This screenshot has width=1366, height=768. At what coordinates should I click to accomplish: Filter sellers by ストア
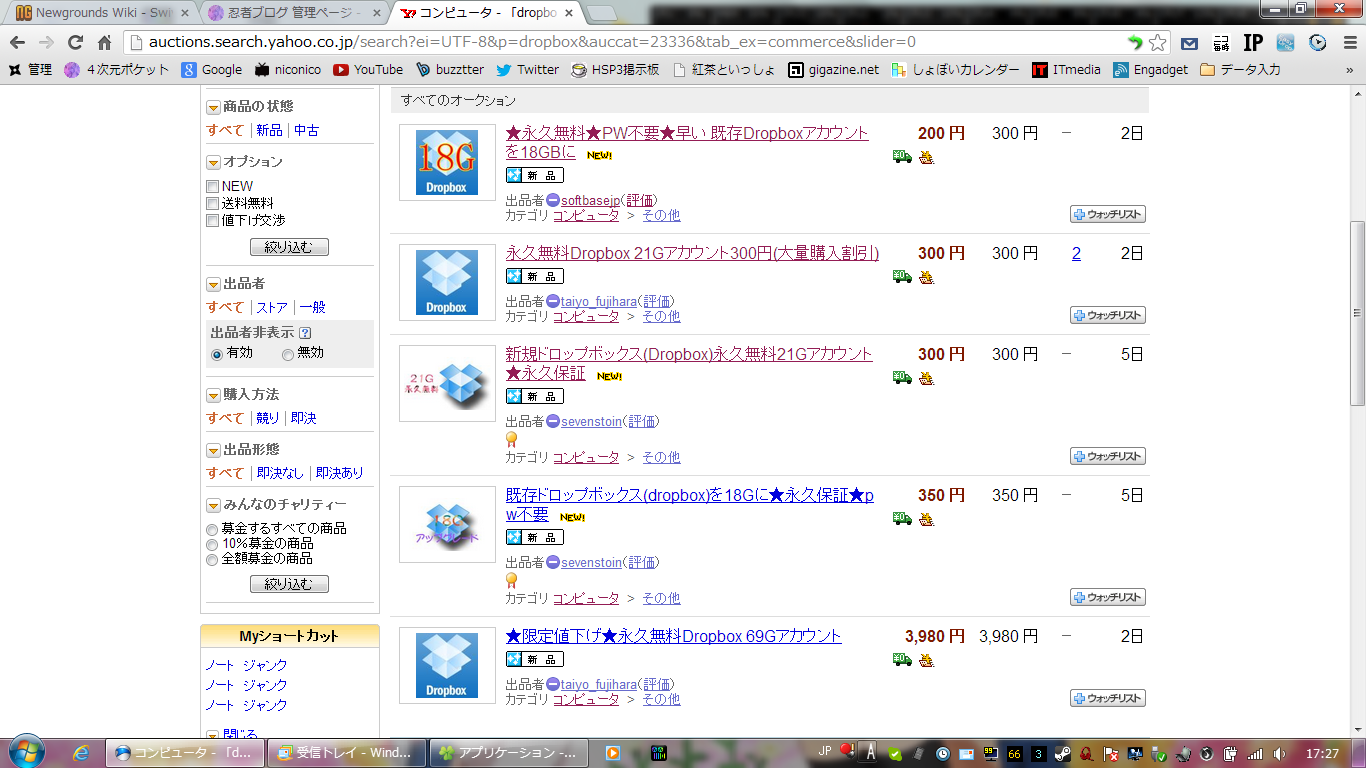[x=272, y=307]
